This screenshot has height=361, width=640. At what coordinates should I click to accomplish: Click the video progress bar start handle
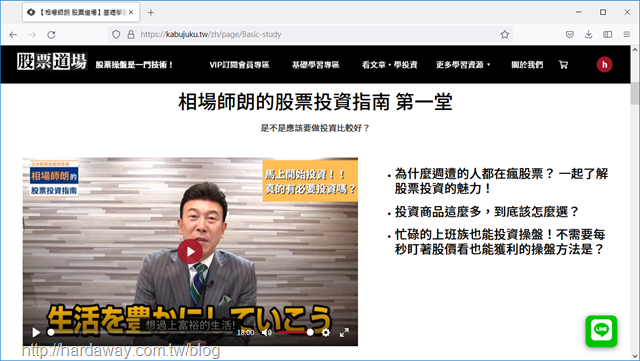[51, 333]
